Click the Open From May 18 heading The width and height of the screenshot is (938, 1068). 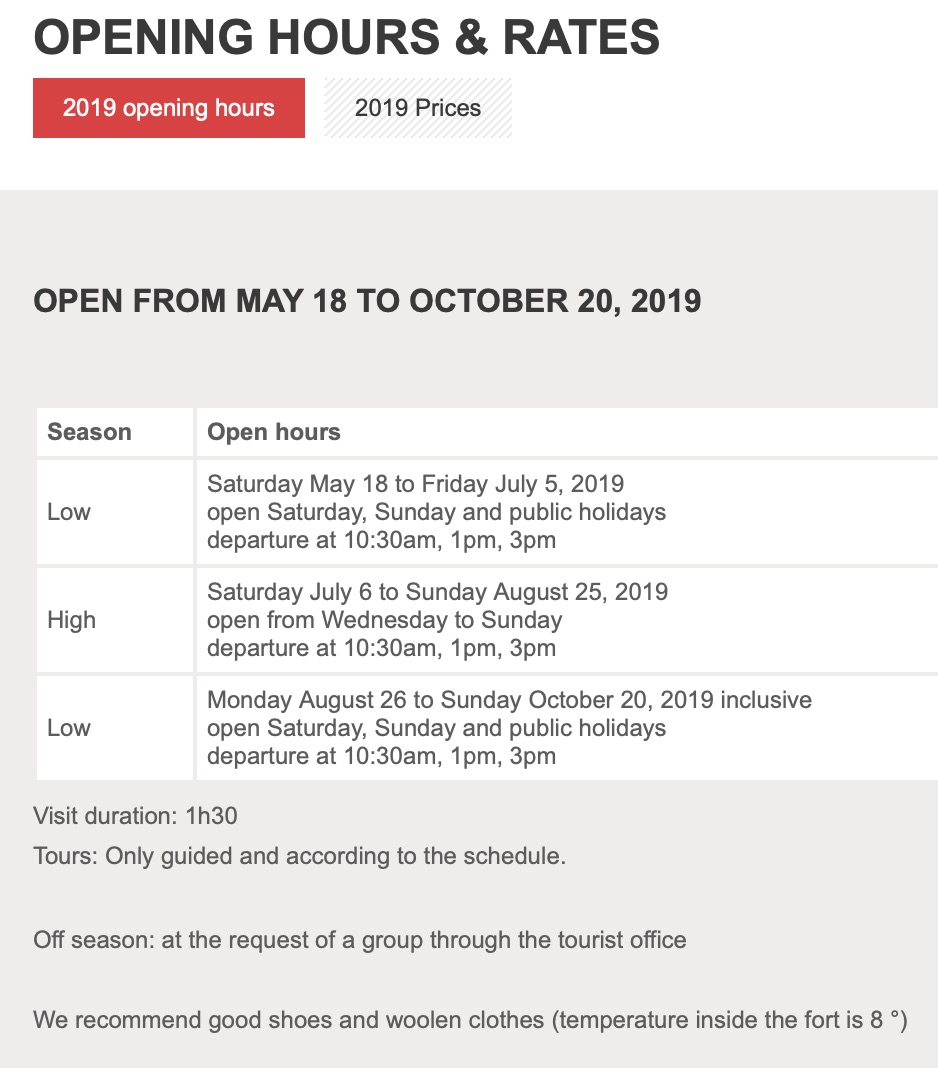(367, 301)
